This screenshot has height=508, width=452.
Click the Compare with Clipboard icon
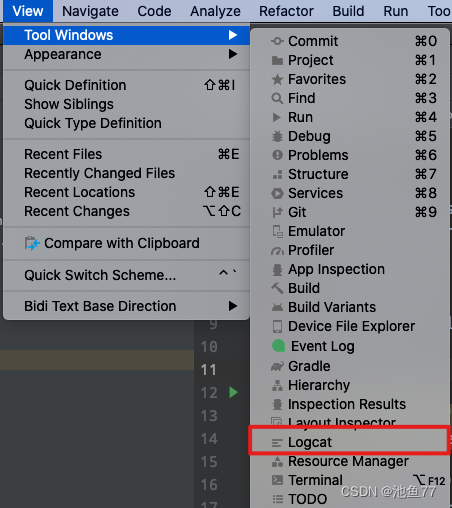(32, 243)
